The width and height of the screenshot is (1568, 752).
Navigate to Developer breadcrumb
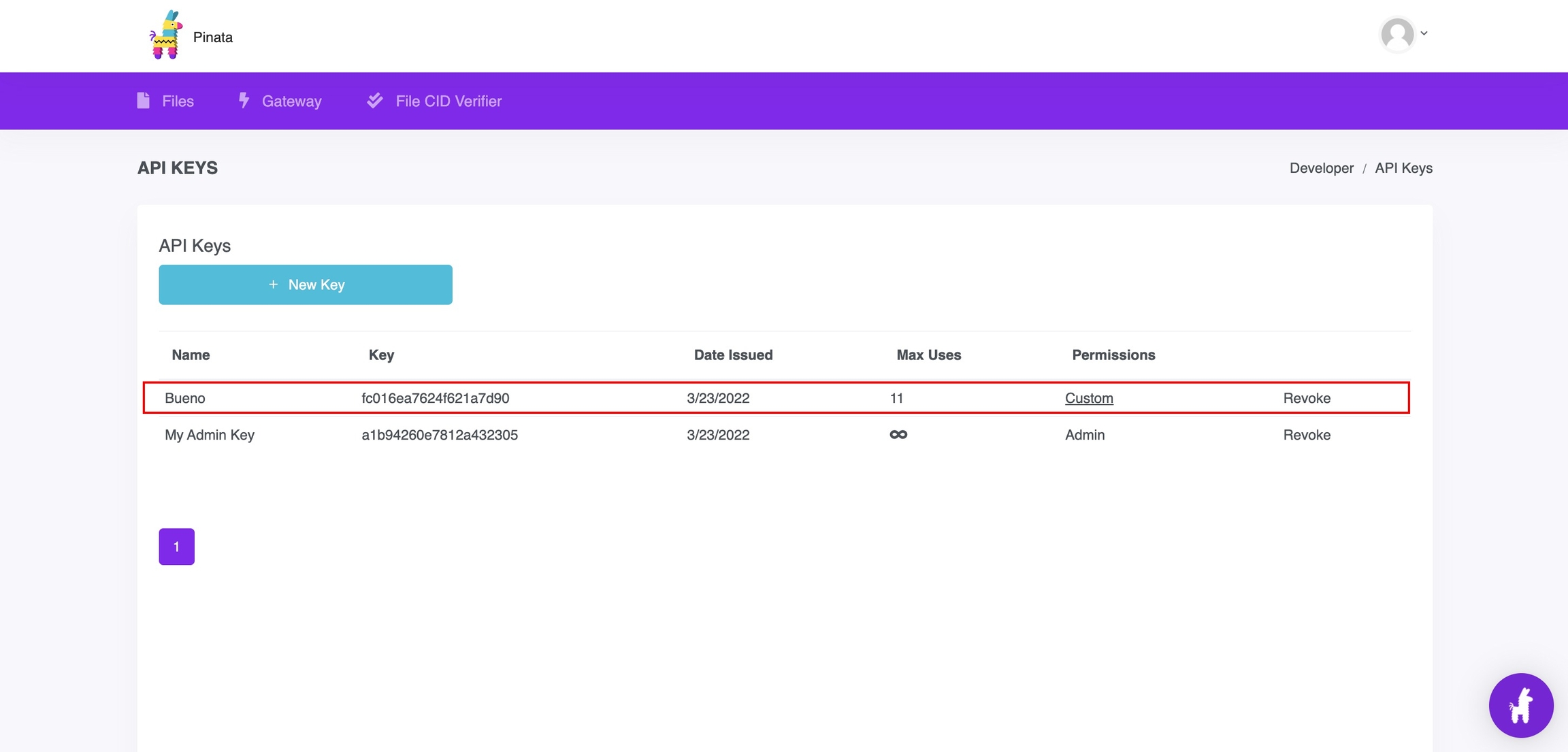pos(1321,168)
